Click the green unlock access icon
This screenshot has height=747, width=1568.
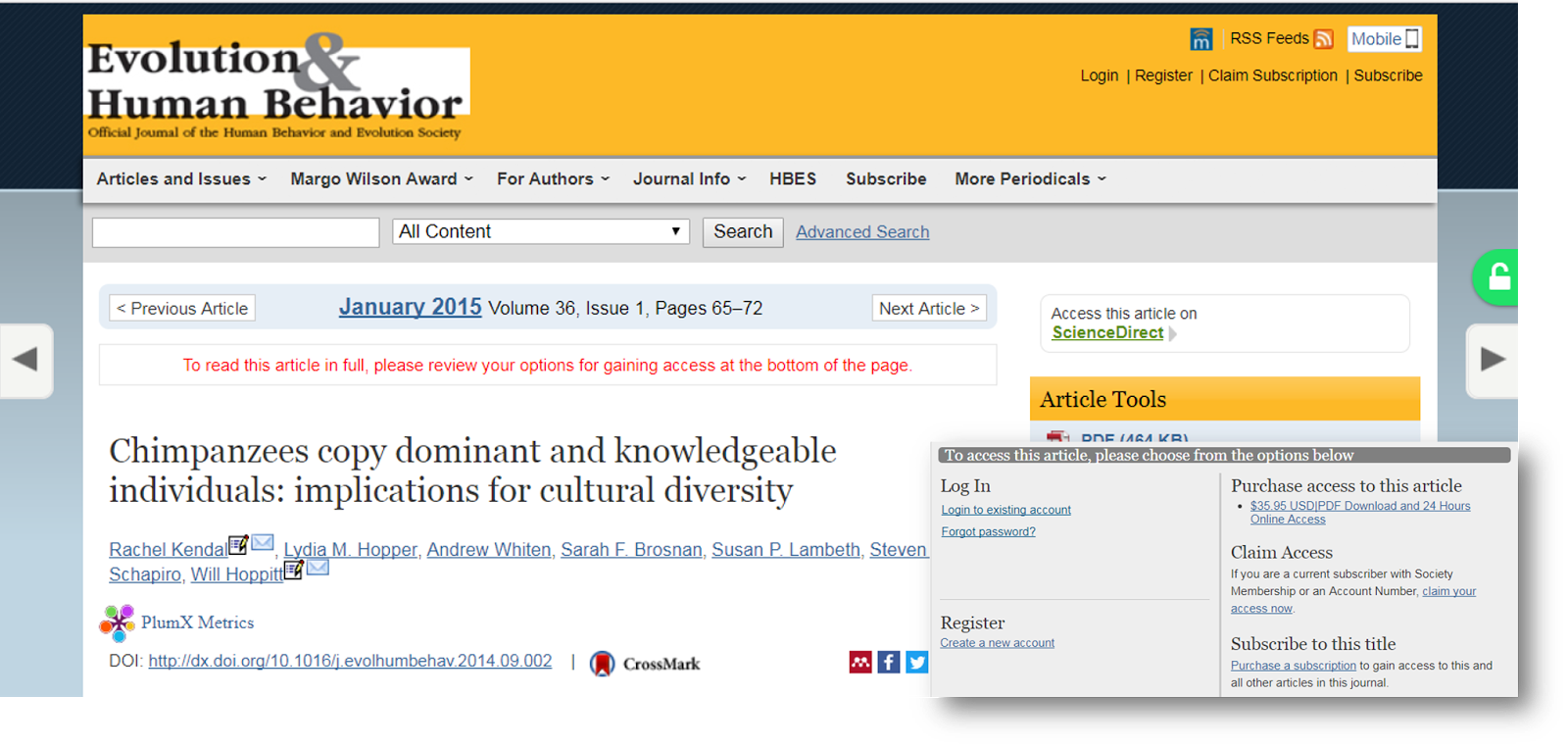[x=1496, y=277]
